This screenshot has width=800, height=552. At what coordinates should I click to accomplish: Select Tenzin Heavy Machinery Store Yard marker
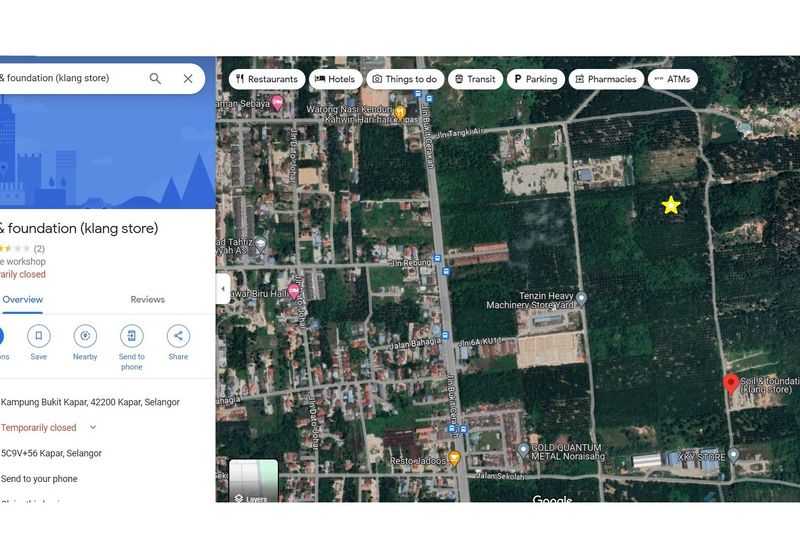tap(581, 298)
